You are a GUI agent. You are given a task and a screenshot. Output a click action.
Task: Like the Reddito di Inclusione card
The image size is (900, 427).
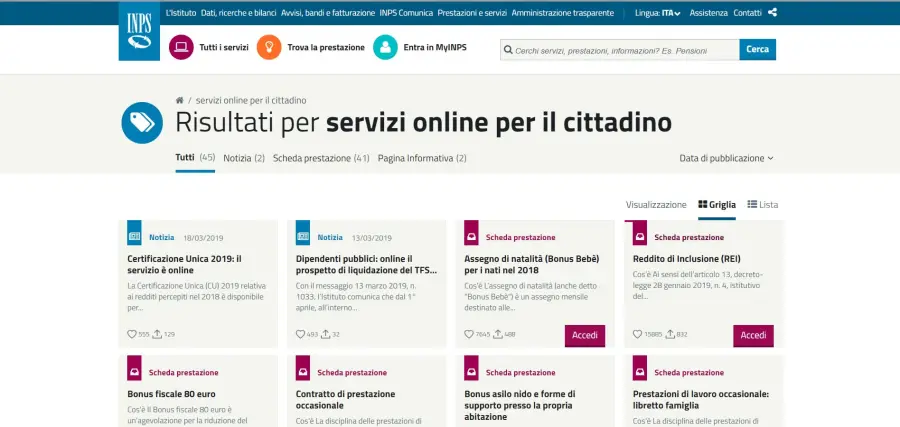(x=638, y=334)
